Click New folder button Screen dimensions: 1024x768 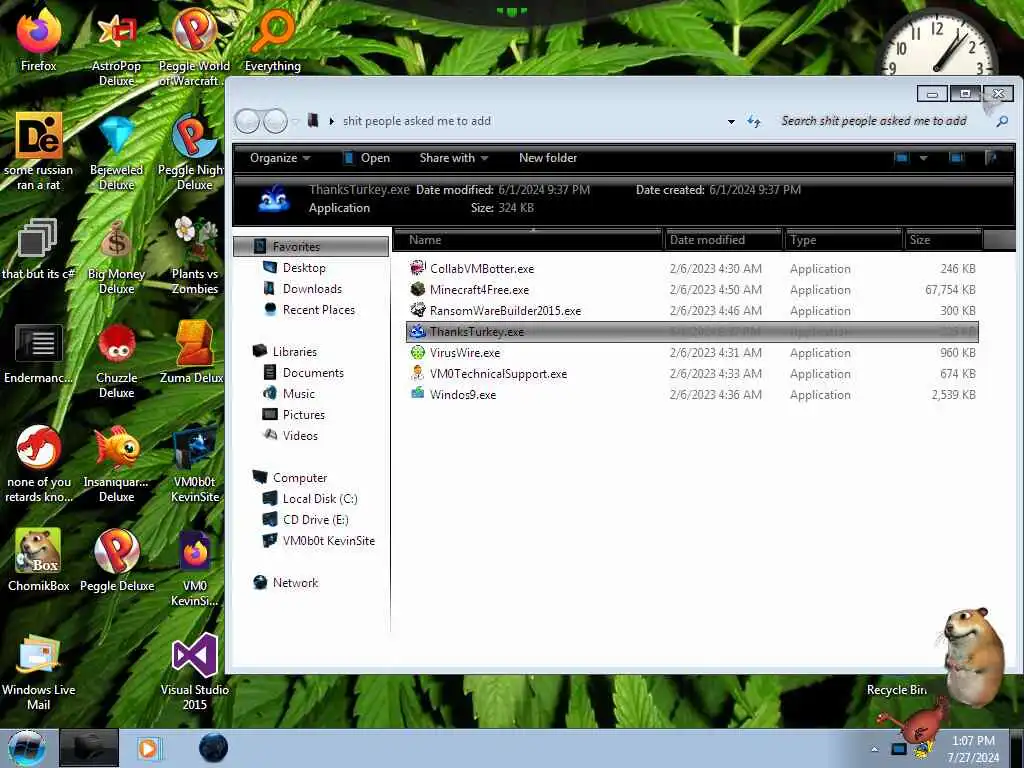click(x=548, y=158)
